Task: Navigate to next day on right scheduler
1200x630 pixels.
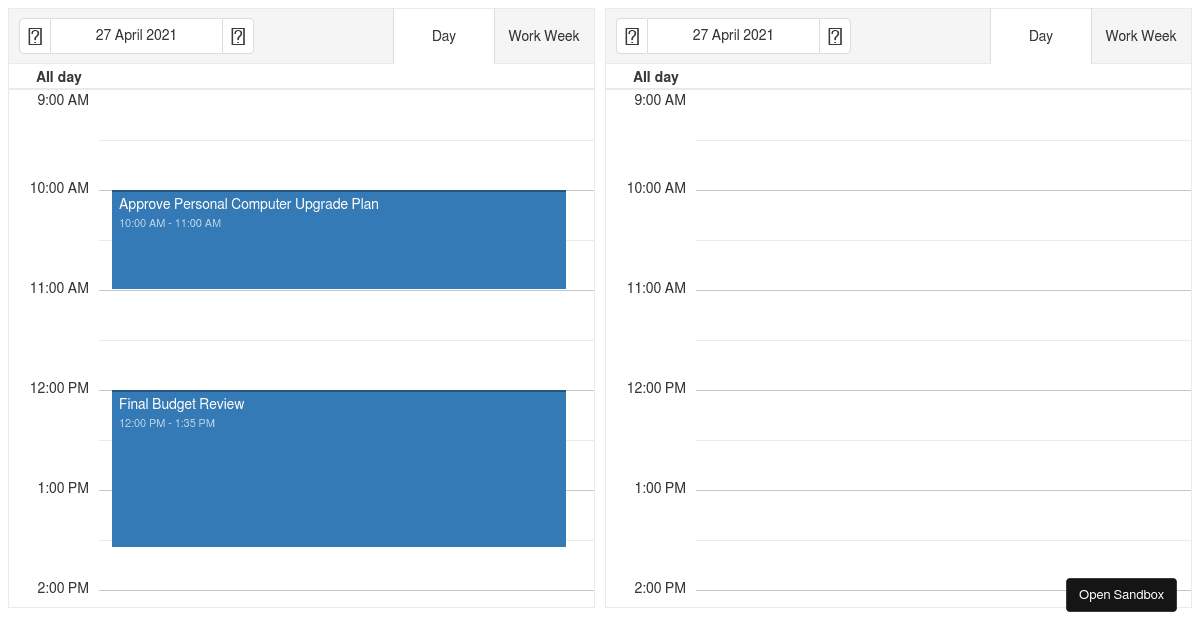Action: click(835, 35)
